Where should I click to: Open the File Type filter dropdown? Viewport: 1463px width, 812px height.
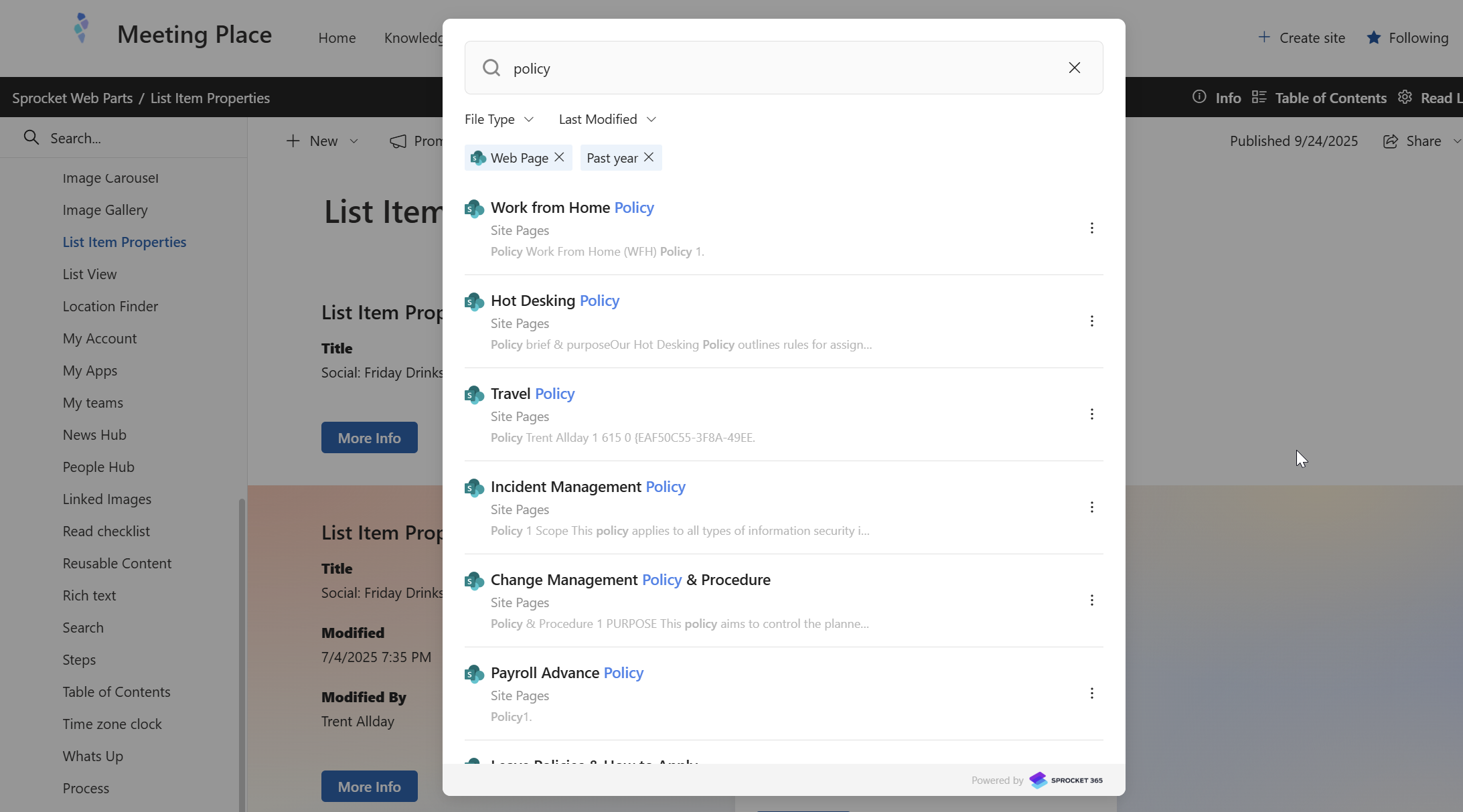point(499,119)
